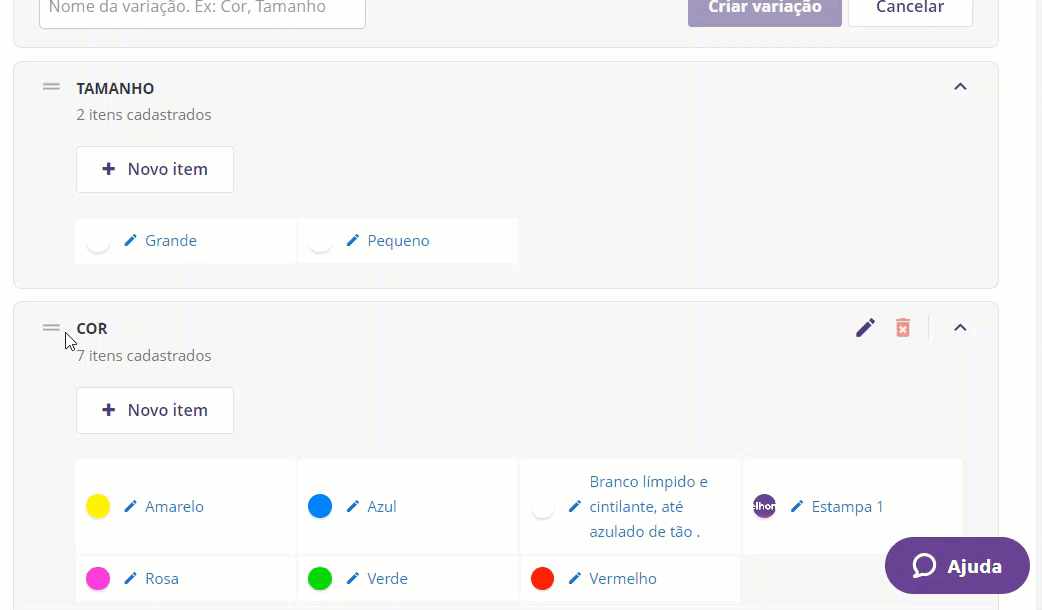Click the yellow Amarelo color swatch
The image size is (1042, 610).
click(98, 507)
